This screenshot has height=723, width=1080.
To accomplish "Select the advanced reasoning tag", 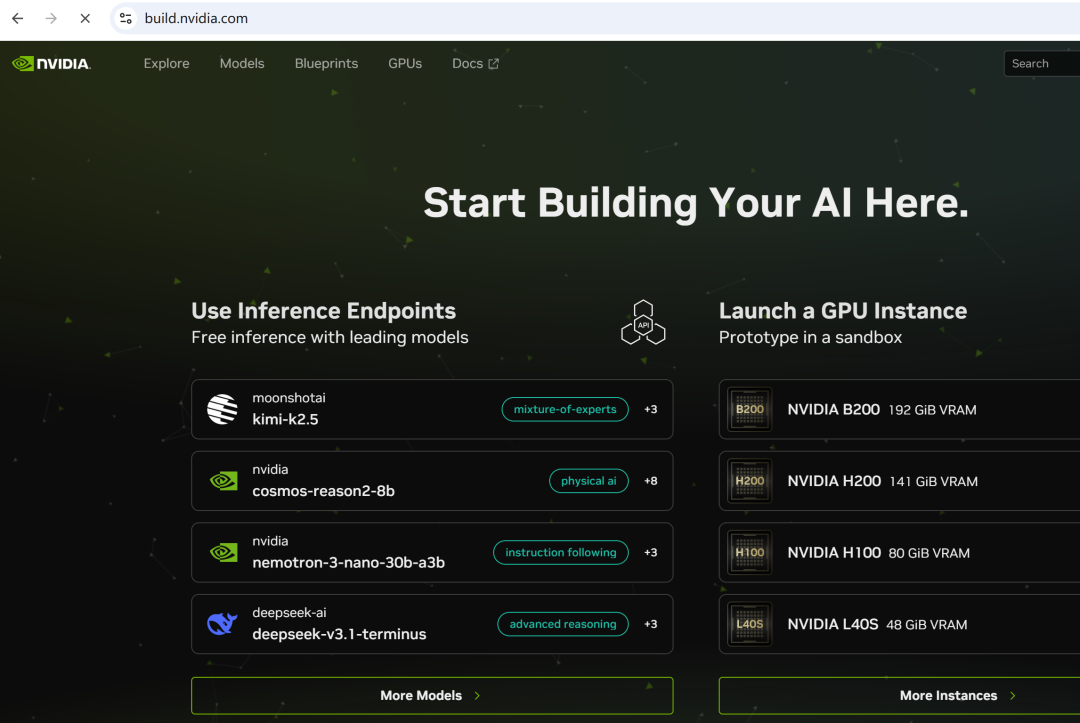I will (563, 624).
